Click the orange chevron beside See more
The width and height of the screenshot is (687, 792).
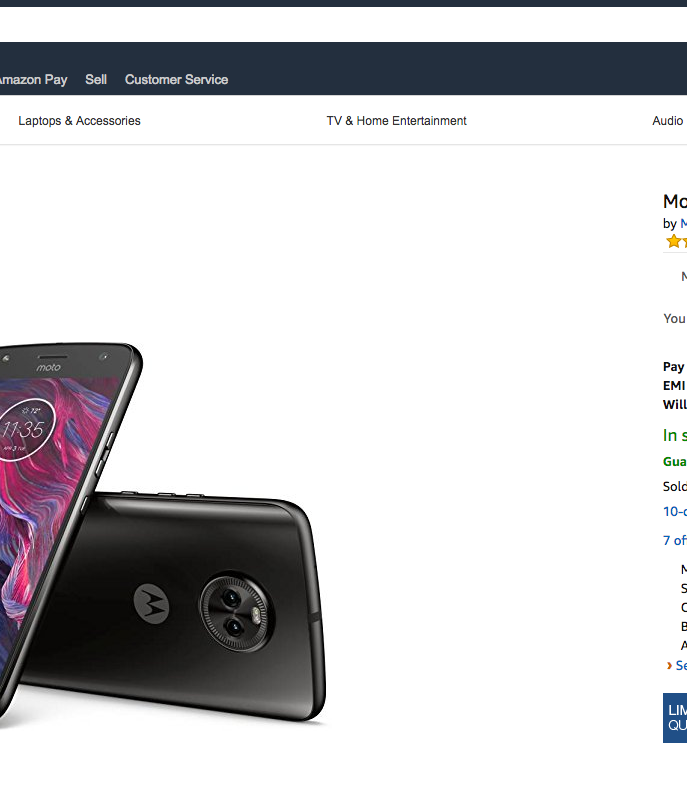pyautogui.click(x=669, y=665)
